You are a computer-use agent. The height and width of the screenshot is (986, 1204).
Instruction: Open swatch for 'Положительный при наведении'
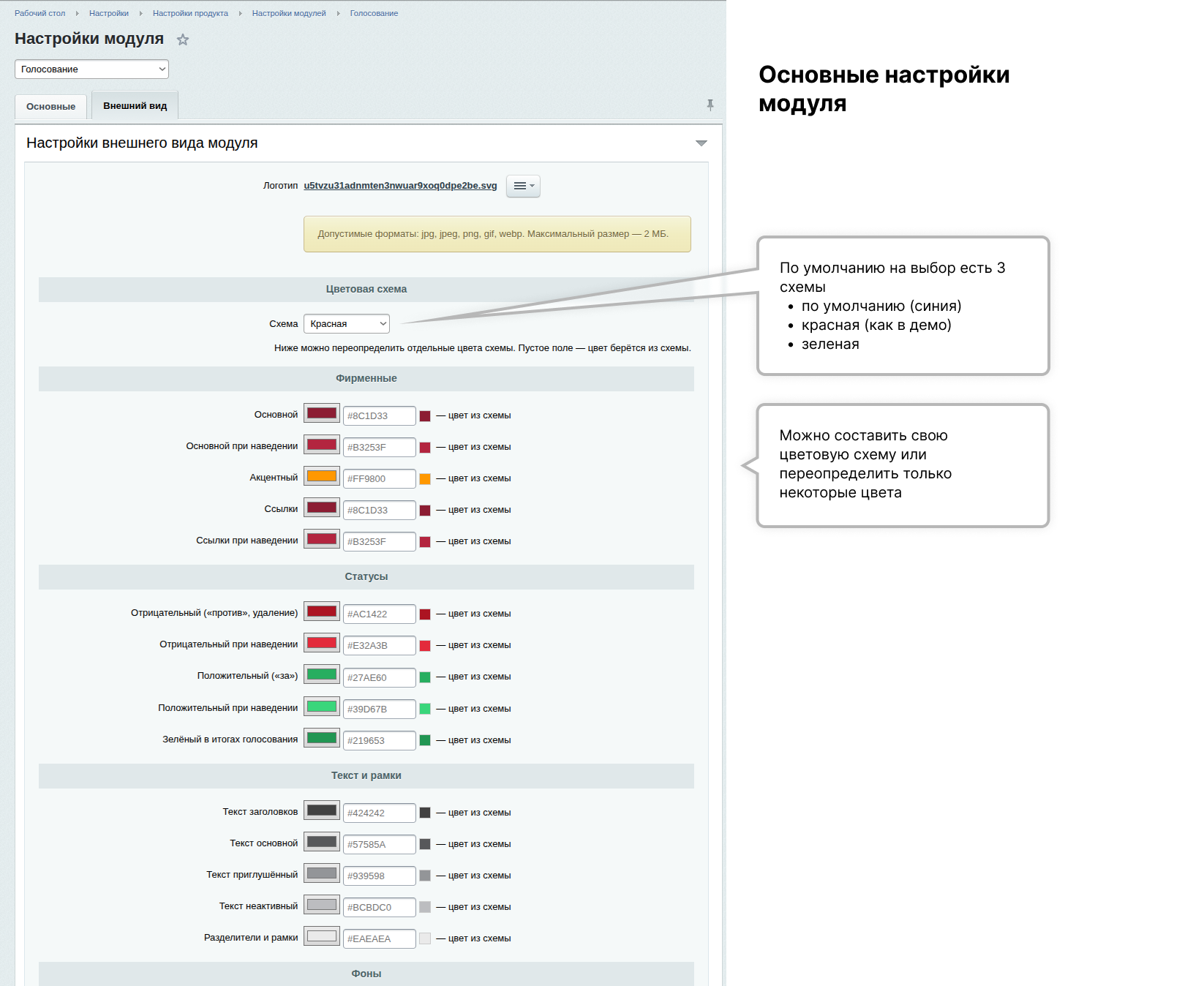click(322, 707)
